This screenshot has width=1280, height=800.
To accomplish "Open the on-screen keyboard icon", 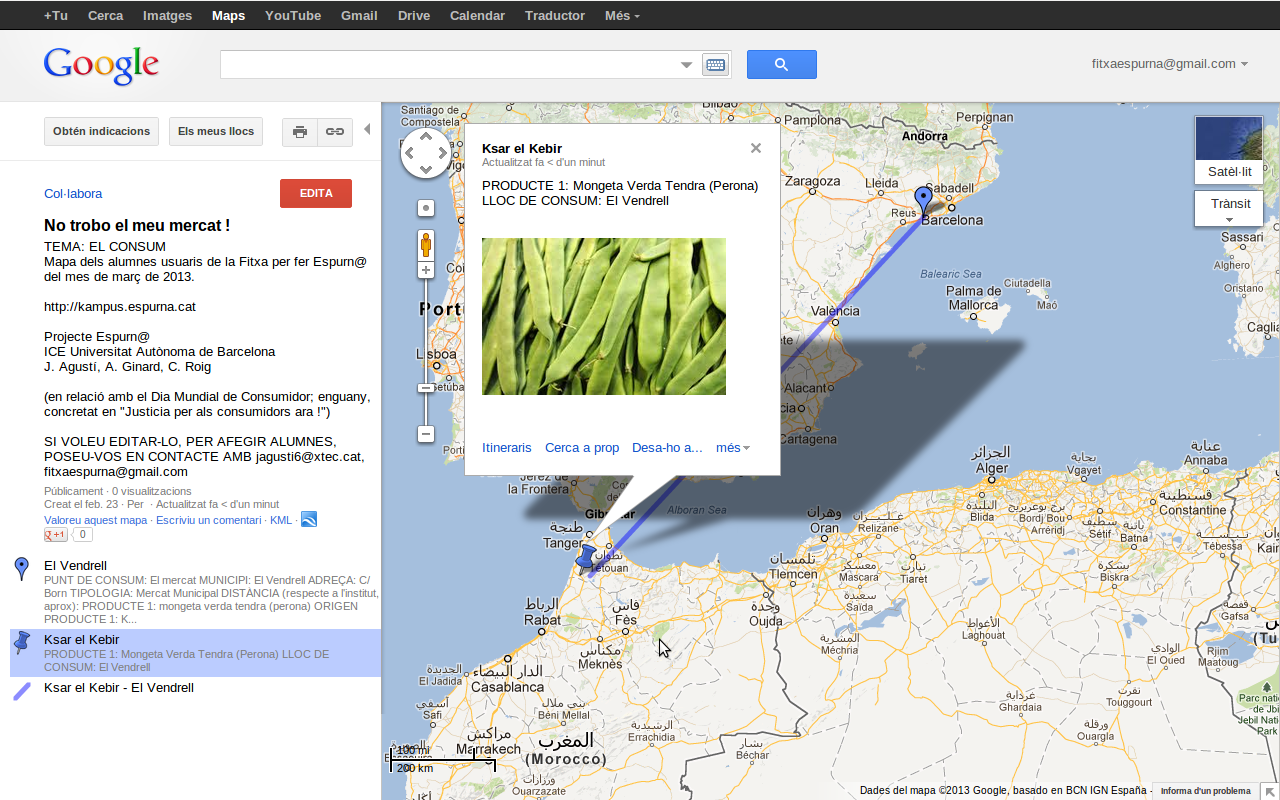I will click(715, 64).
